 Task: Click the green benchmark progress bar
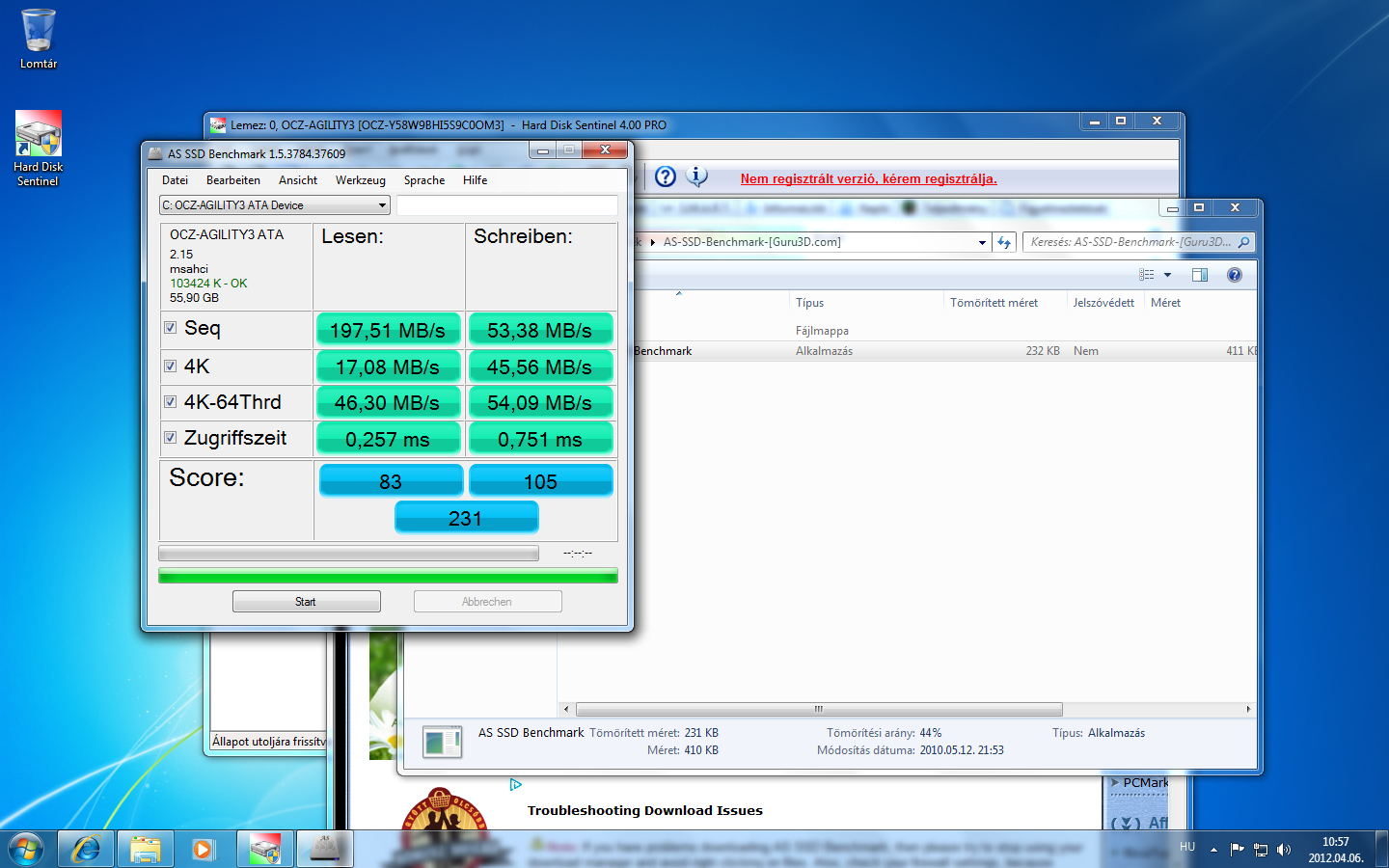coord(388,576)
